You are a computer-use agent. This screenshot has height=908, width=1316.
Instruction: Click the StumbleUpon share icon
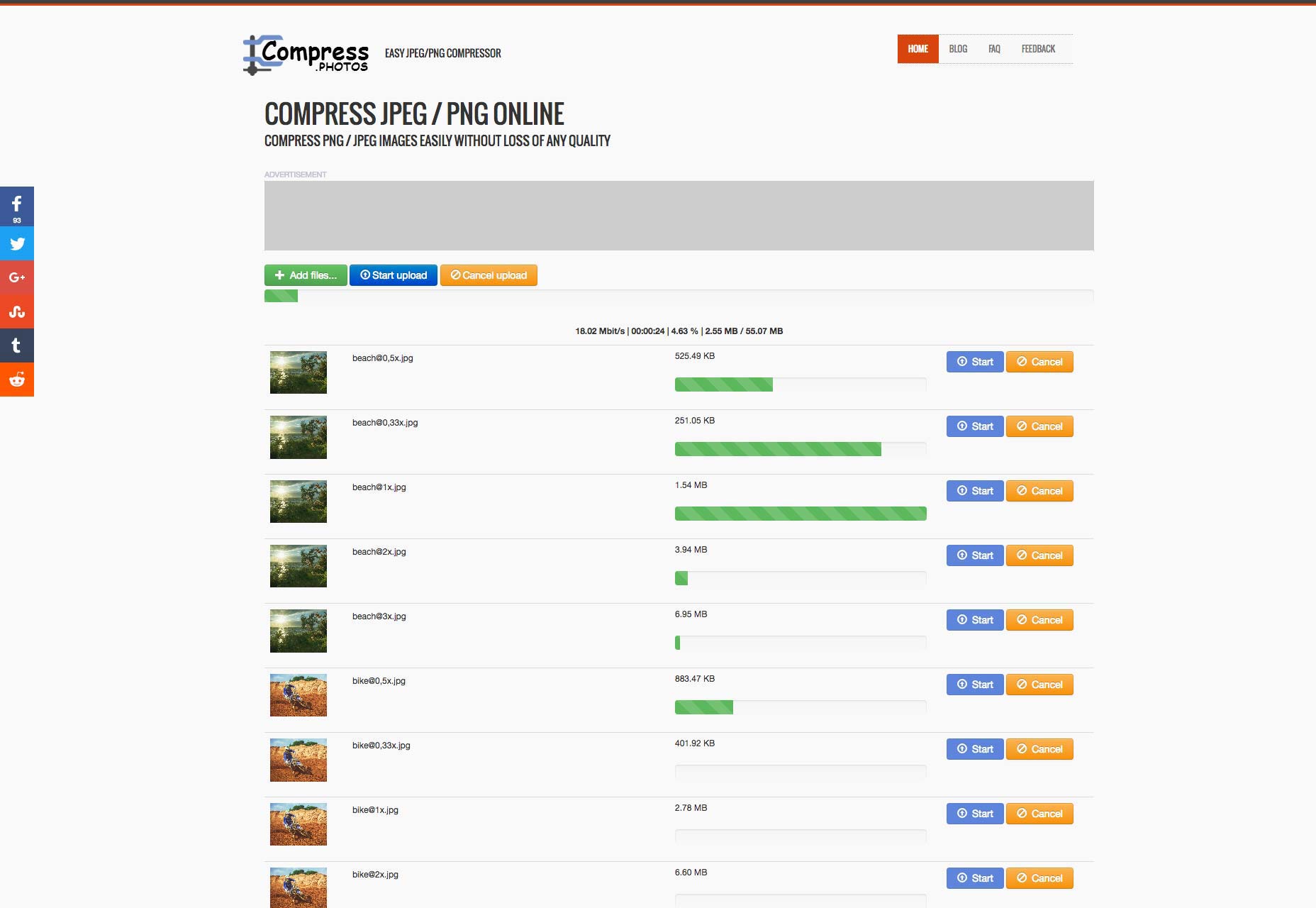pos(17,311)
